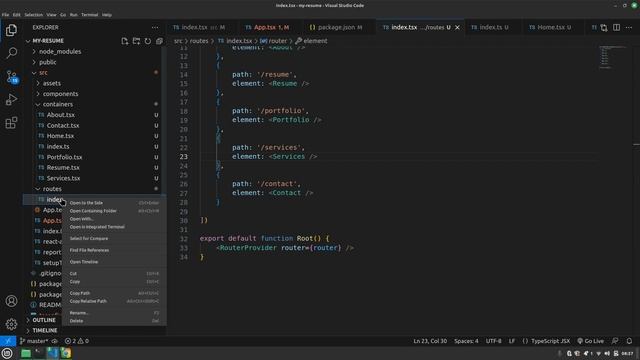Choose Rename in context menu
The height and width of the screenshot is (360, 640).
[x=114, y=313]
